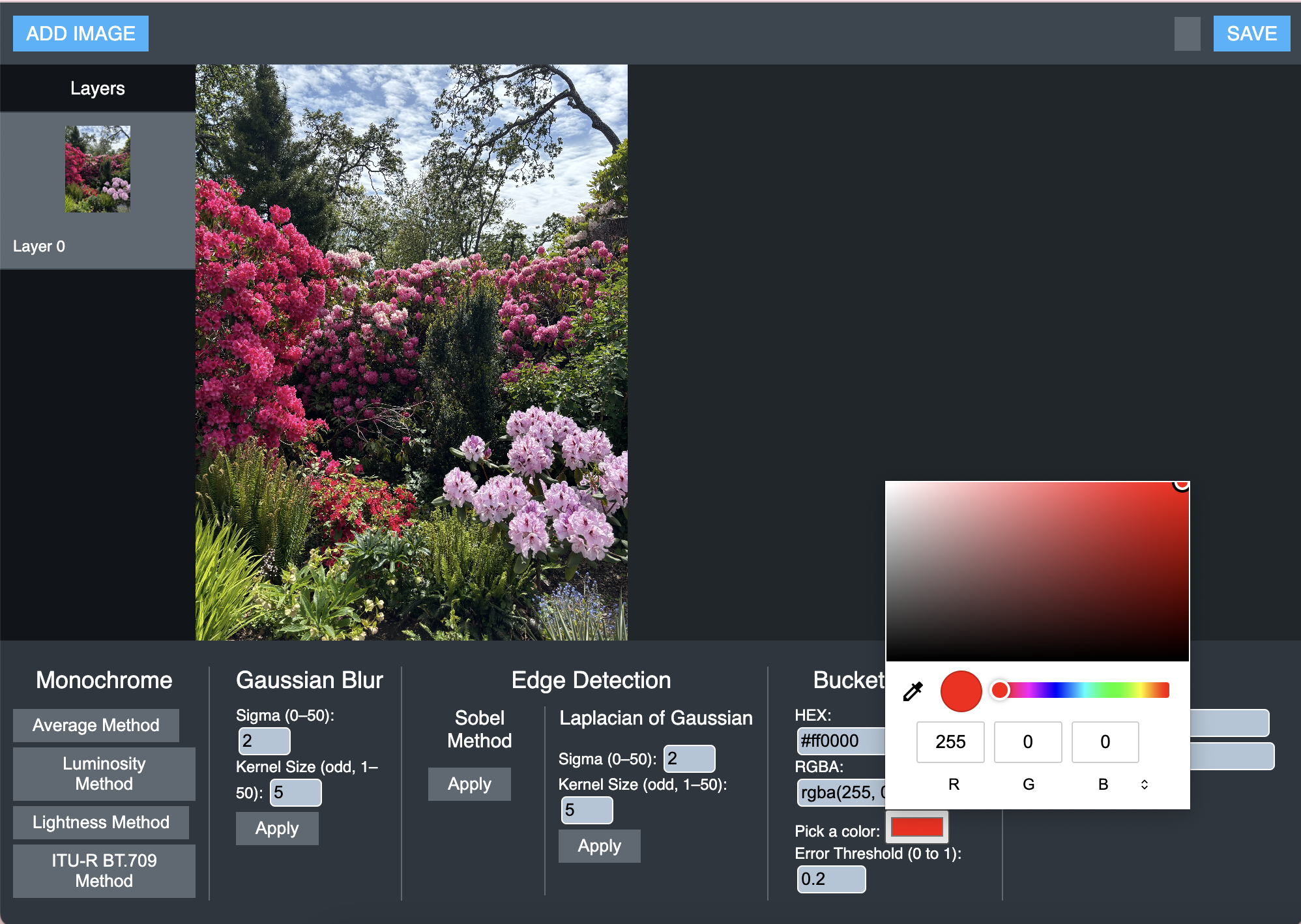Viewport: 1301px width, 924px height.
Task: Click the gray square beside SAVE
Action: (x=1187, y=34)
